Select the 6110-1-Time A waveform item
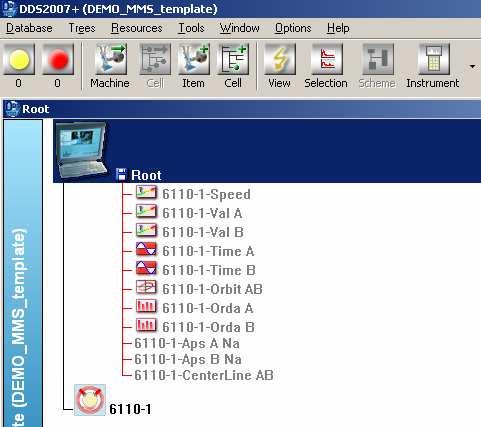481x427 pixels. [x=208, y=251]
